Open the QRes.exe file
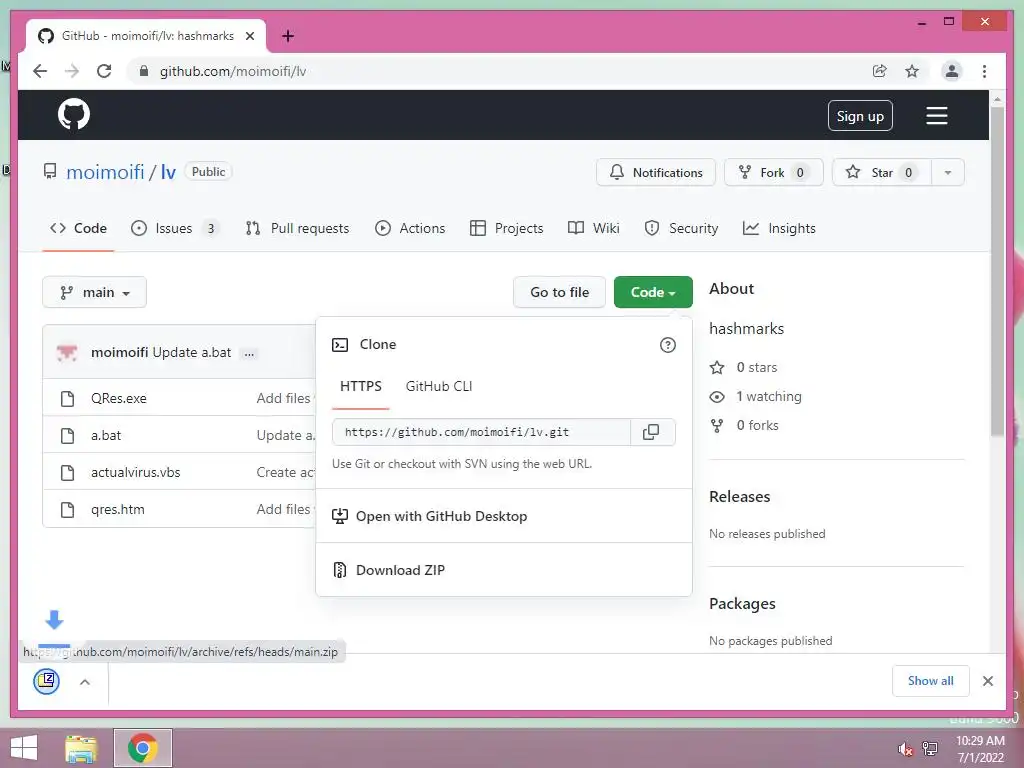 [x=119, y=399]
